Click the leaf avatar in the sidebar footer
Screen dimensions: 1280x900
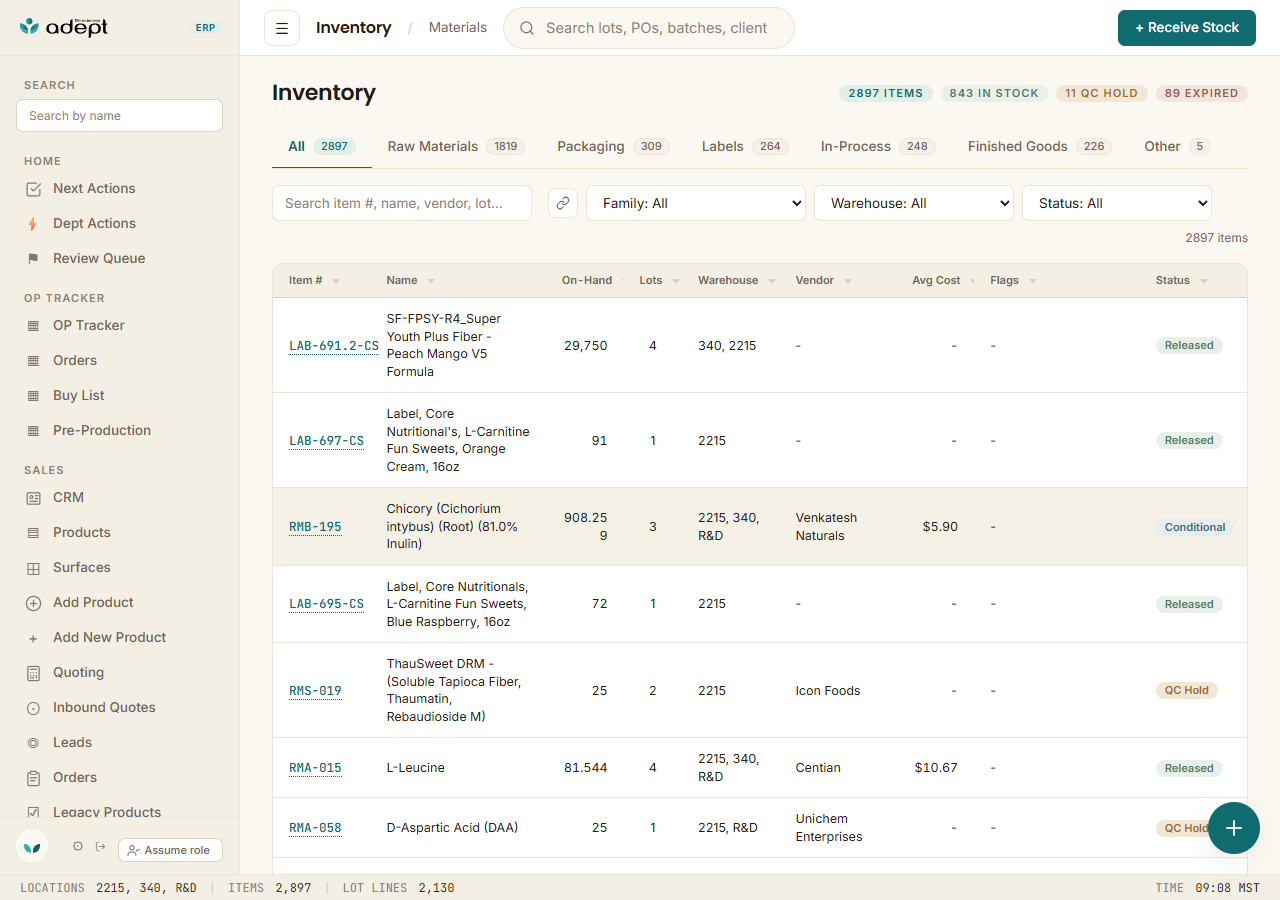tap(33, 847)
